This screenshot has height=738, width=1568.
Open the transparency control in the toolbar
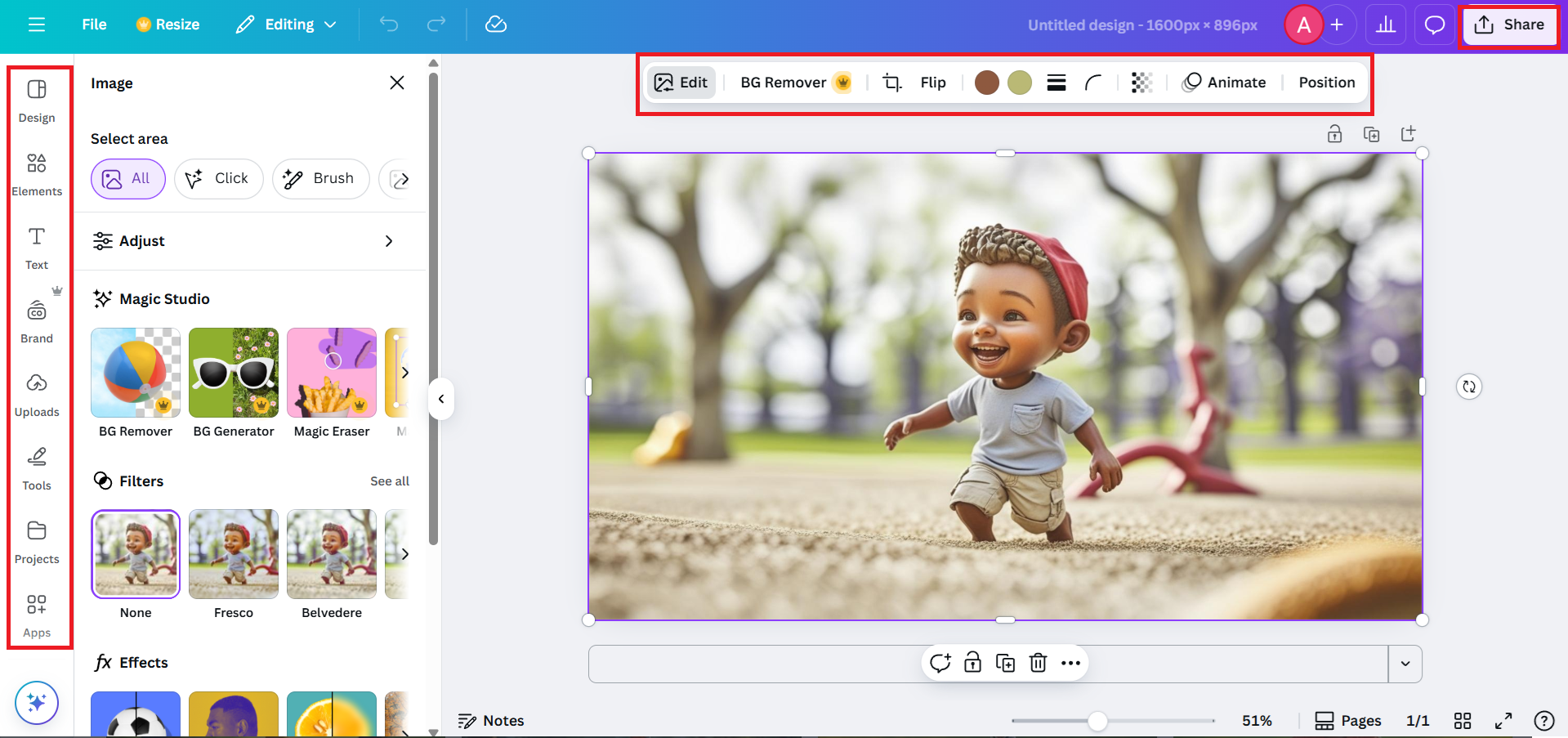click(x=1141, y=82)
